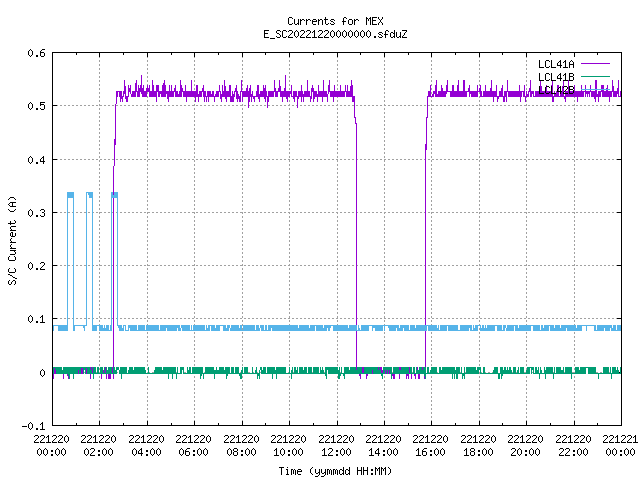Click the 08:00 x-axis time label
The image size is (640, 480).
tap(241, 452)
